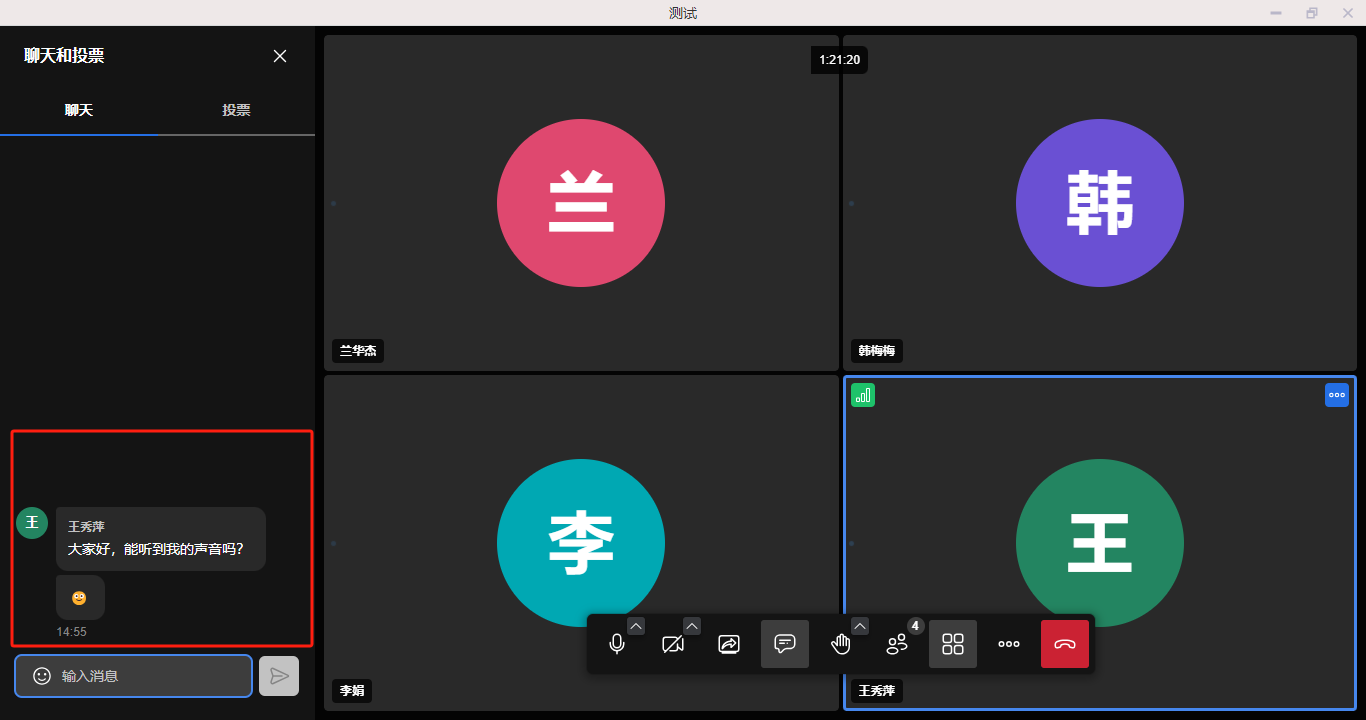This screenshot has width=1366, height=720.
Task: Open the emoji picker in message box
Action: [x=42, y=676]
